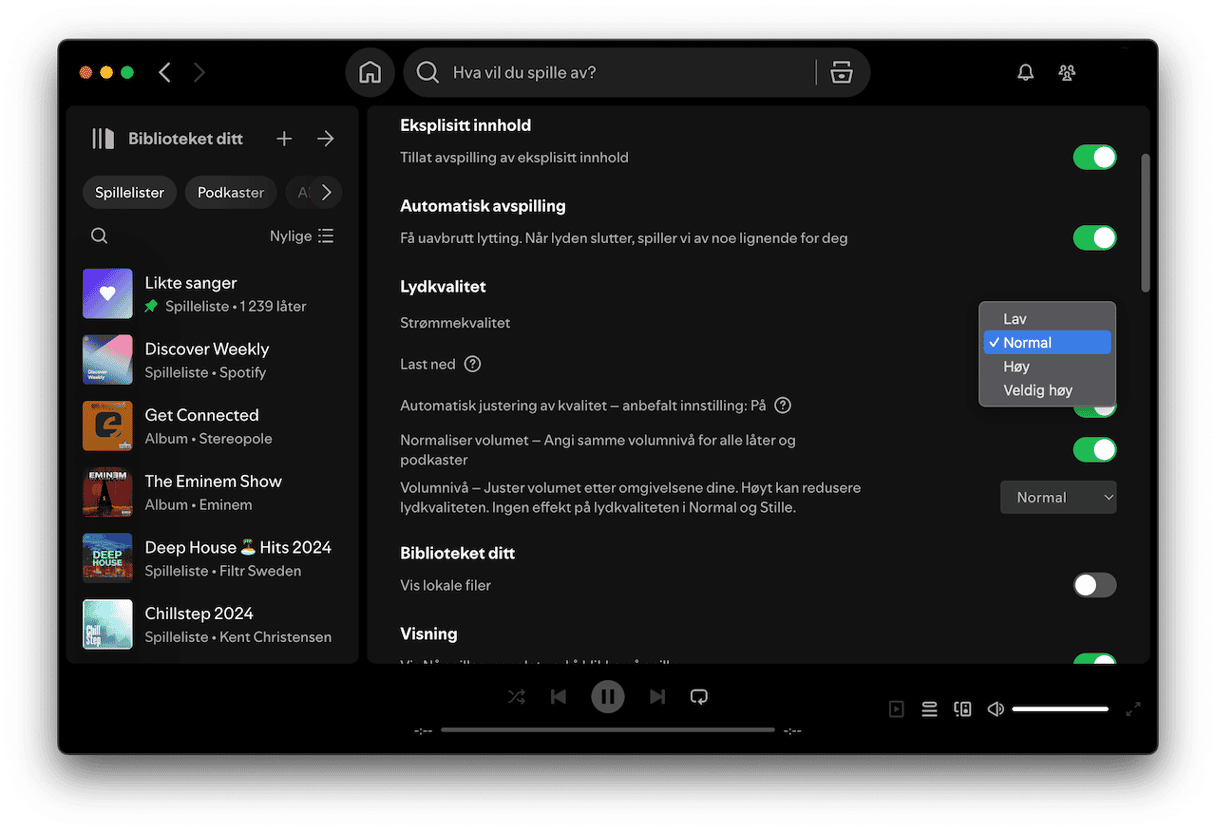
Task: Click the Discover Weekly cover art
Action: click(x=108, y=360)
